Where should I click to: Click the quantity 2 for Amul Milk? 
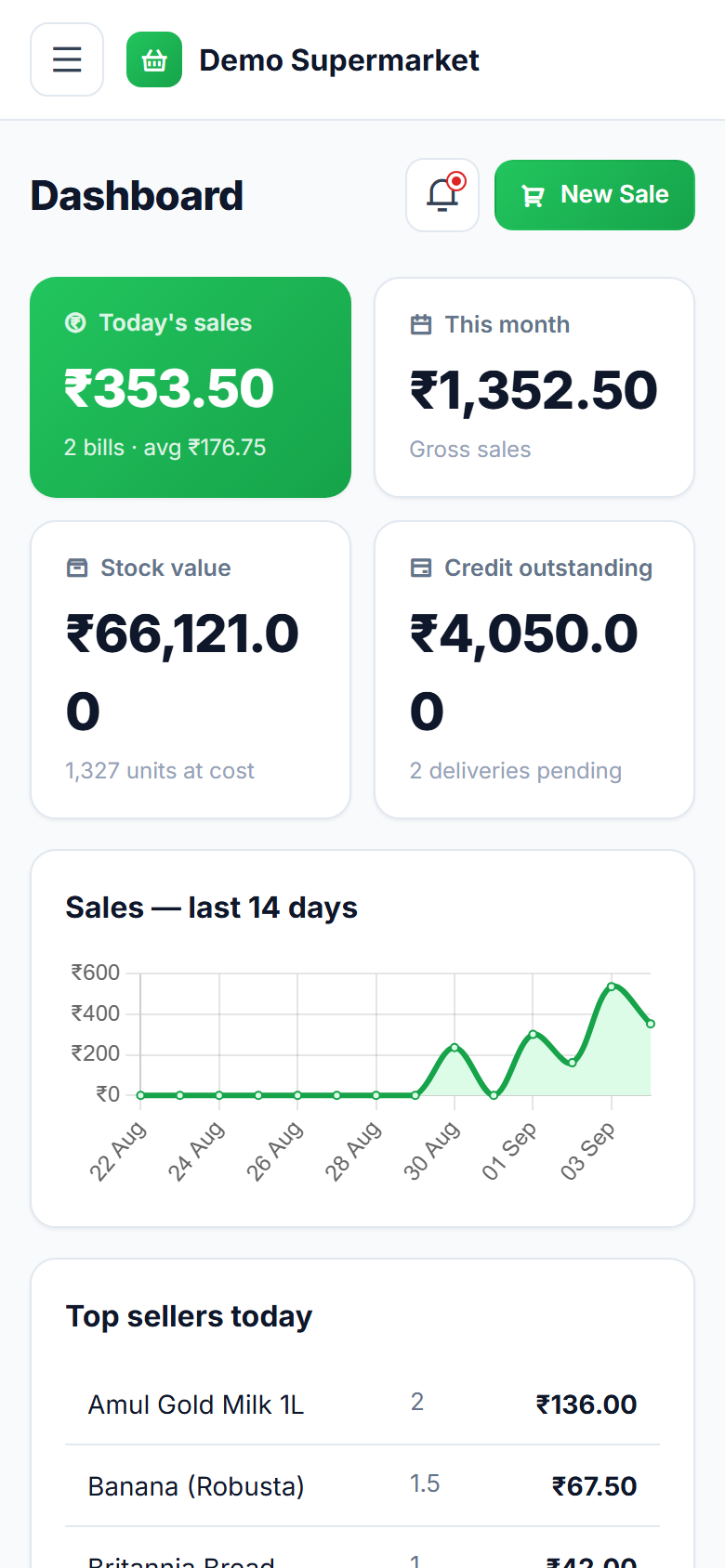point(417,1402)
